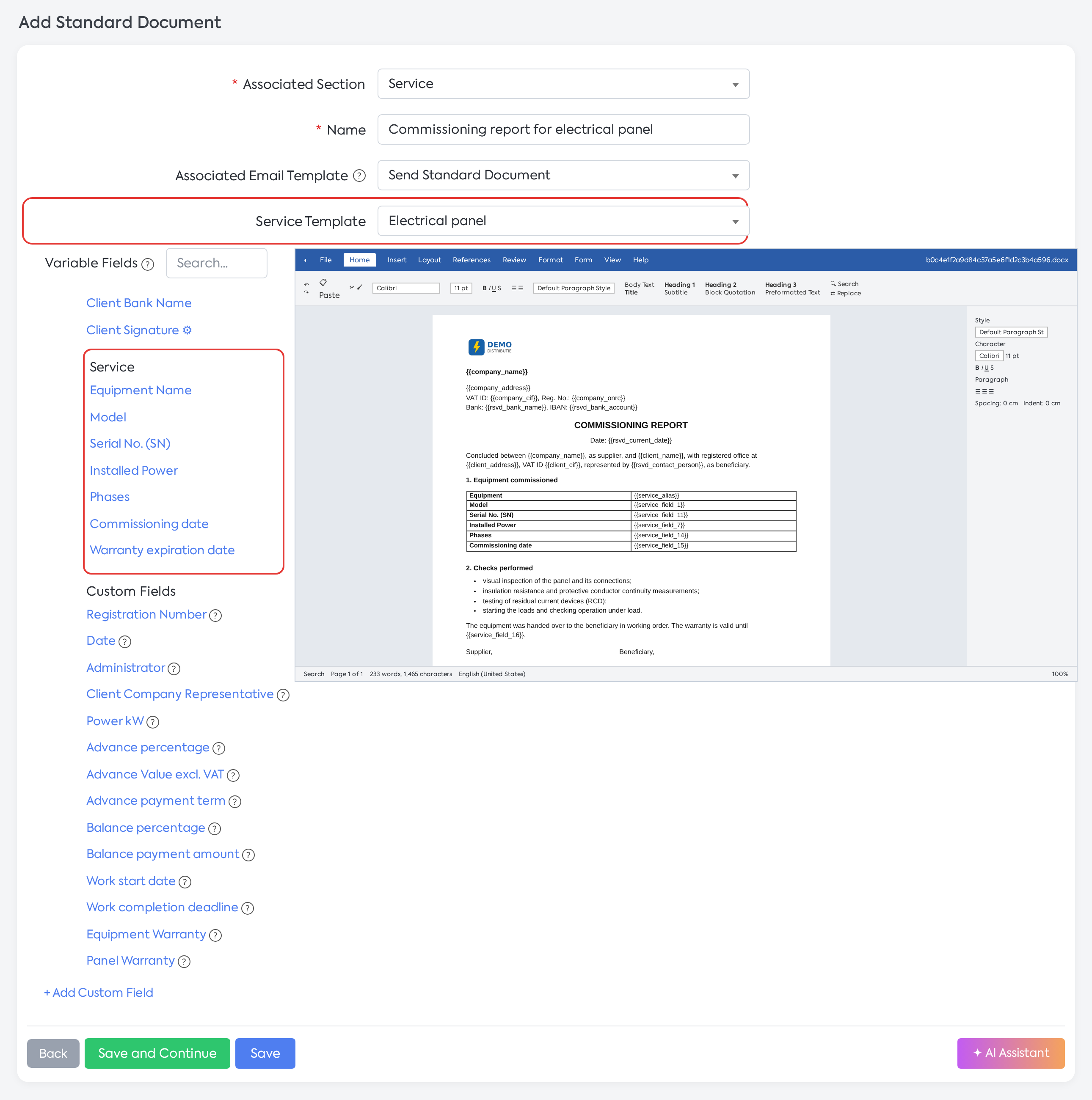The height and width of the screenshot is (1100, 1092).
Task: Click the Balance payment amount field link
Action: (x=163, y=855)
